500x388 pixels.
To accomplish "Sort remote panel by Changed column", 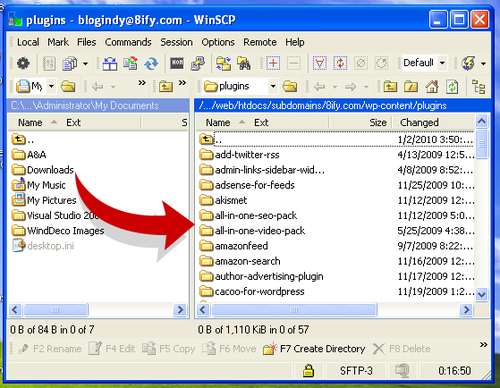I will click(434, 122).
